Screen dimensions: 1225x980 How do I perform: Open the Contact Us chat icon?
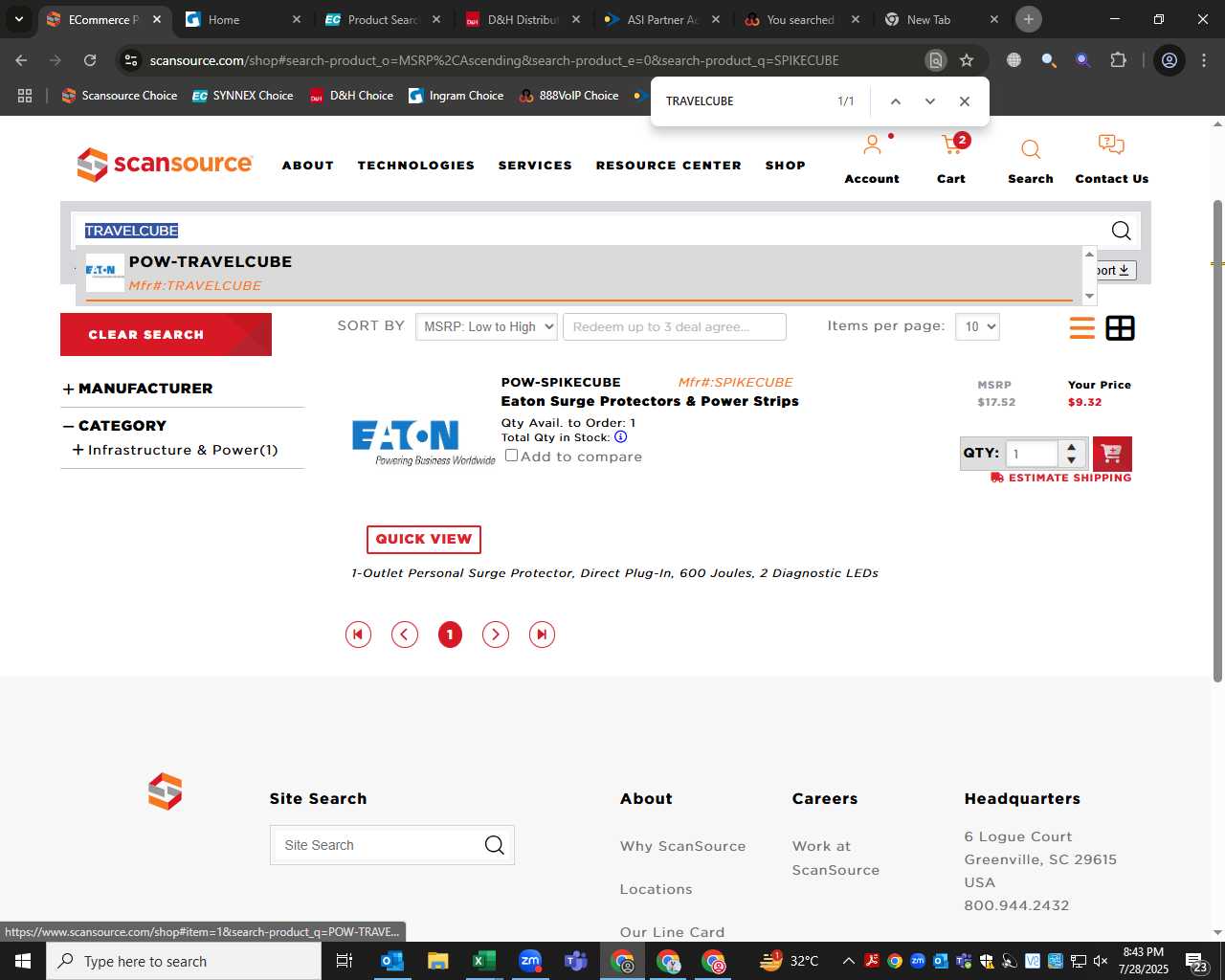pyautogui.click(x=1111, y=145)
